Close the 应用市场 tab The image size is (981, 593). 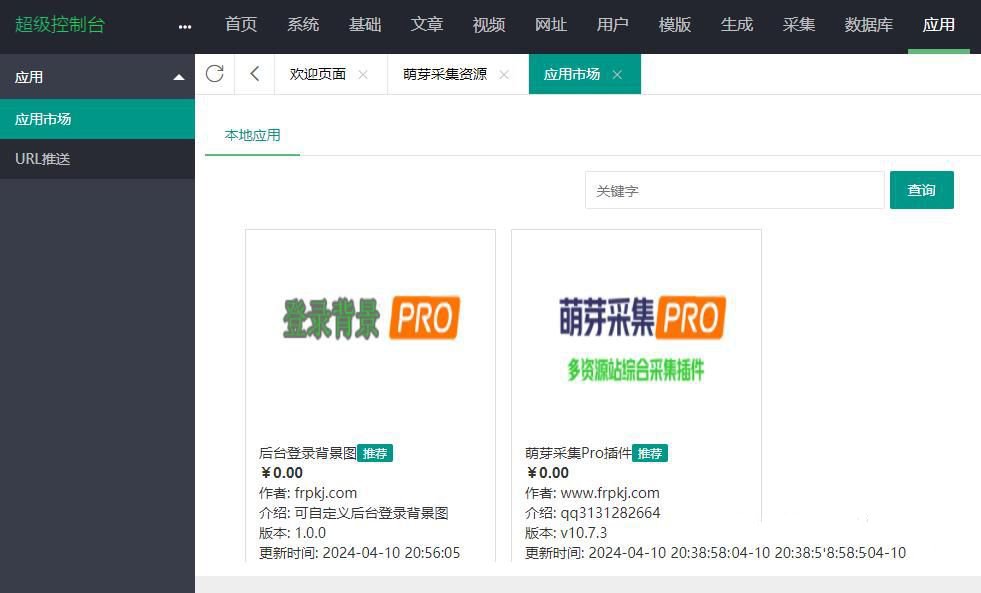click(617, 73)
